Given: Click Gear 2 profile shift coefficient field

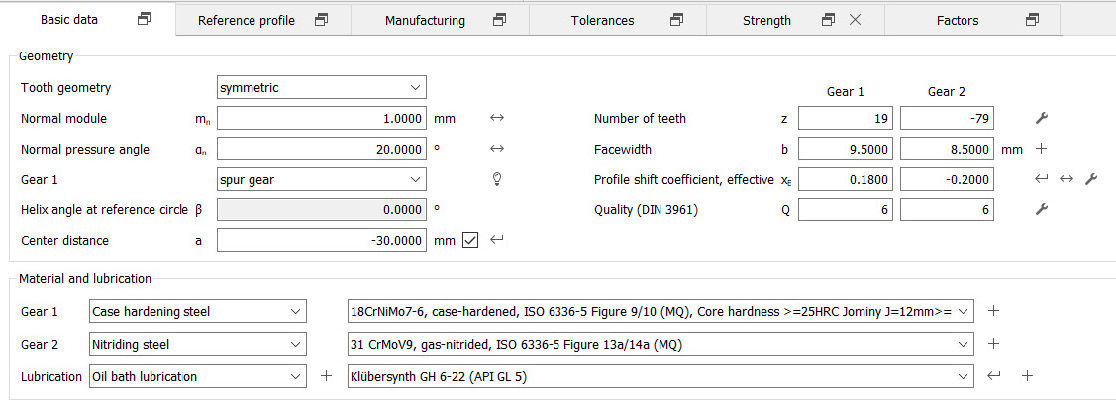Looking at the screenshot, I should click(947, 179).
